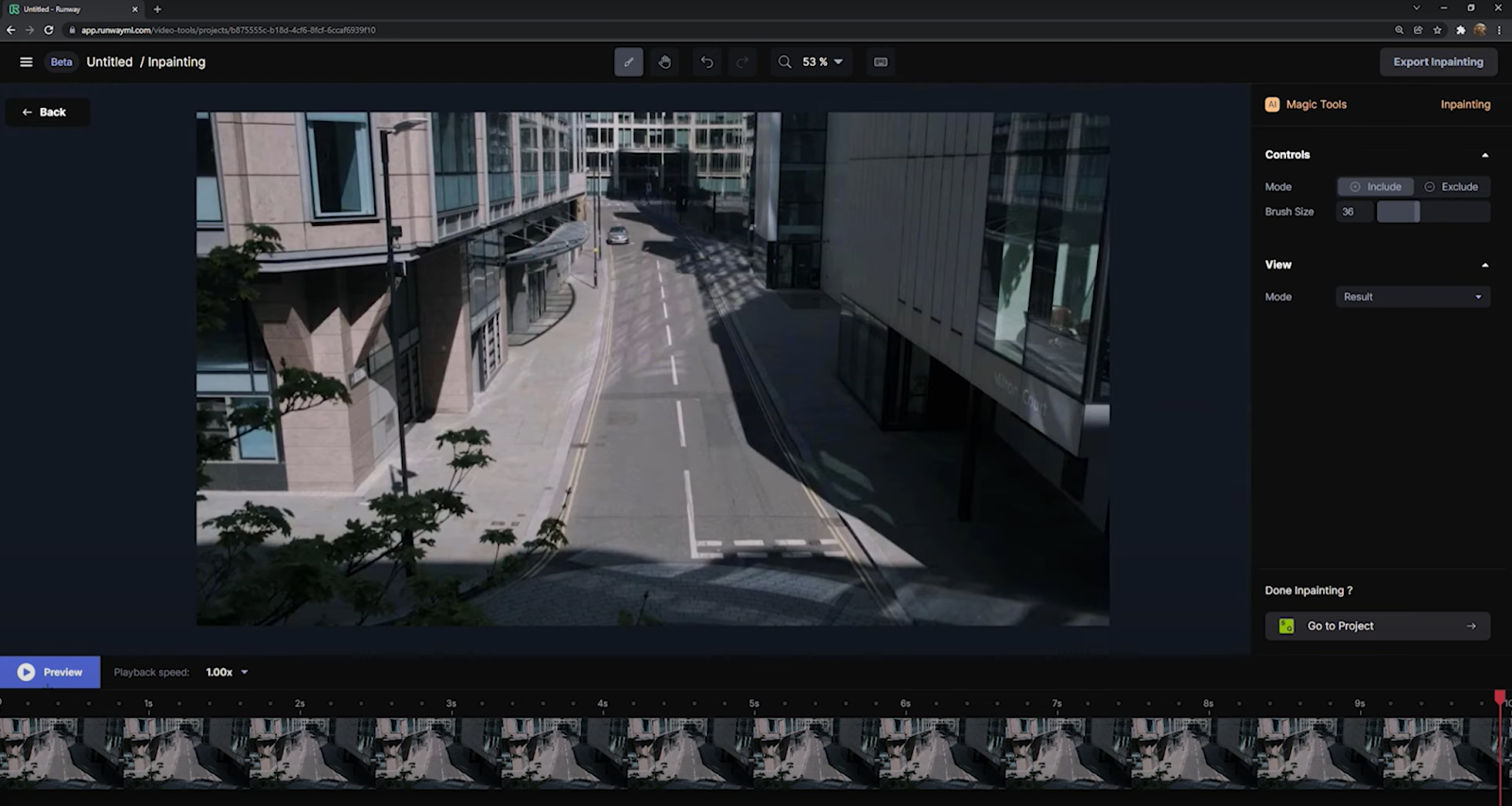Click the Beta badge
The height and width of the screenshot is (806, 1512).
[x=61, y=62]
